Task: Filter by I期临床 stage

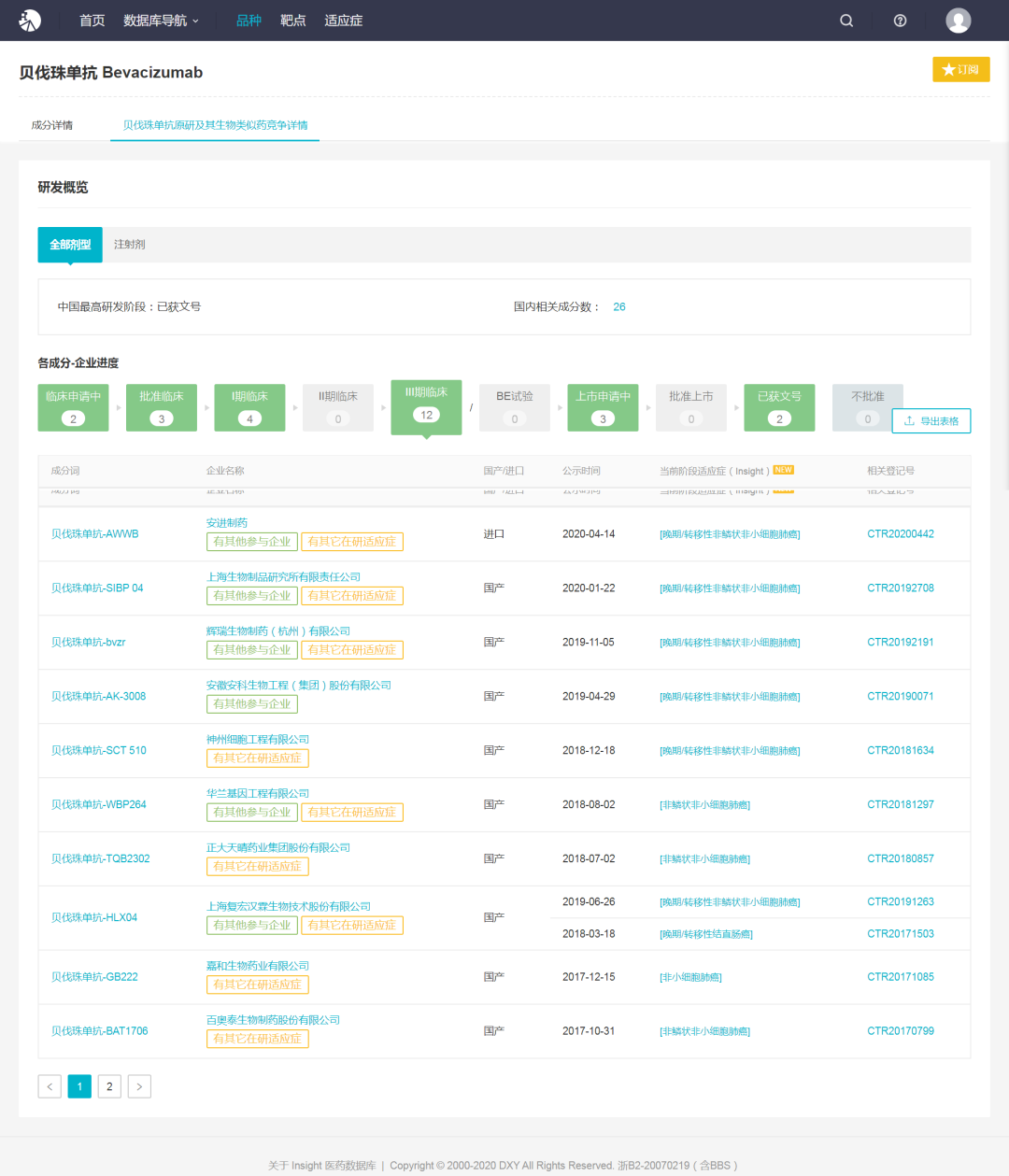Action: pyautogui.click(x=249, y=407)
